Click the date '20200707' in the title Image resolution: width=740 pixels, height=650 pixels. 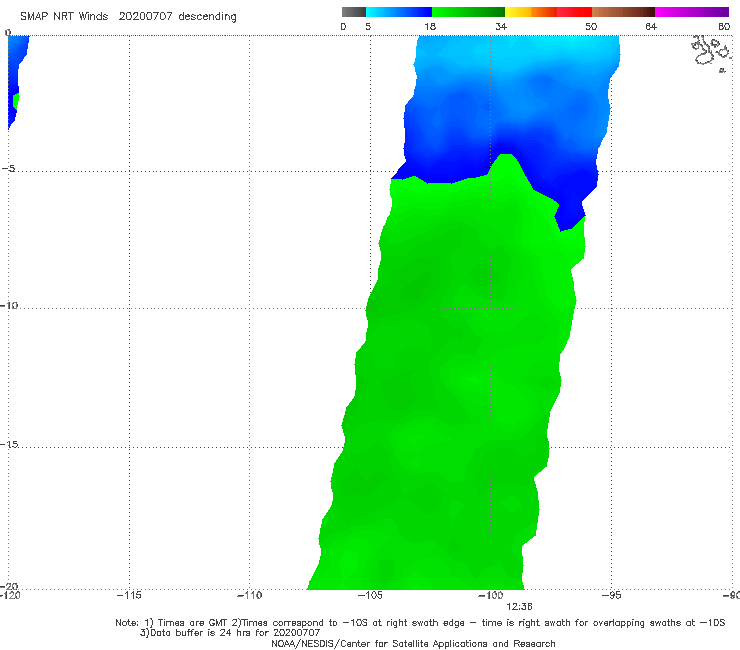[x=145, y=17]
